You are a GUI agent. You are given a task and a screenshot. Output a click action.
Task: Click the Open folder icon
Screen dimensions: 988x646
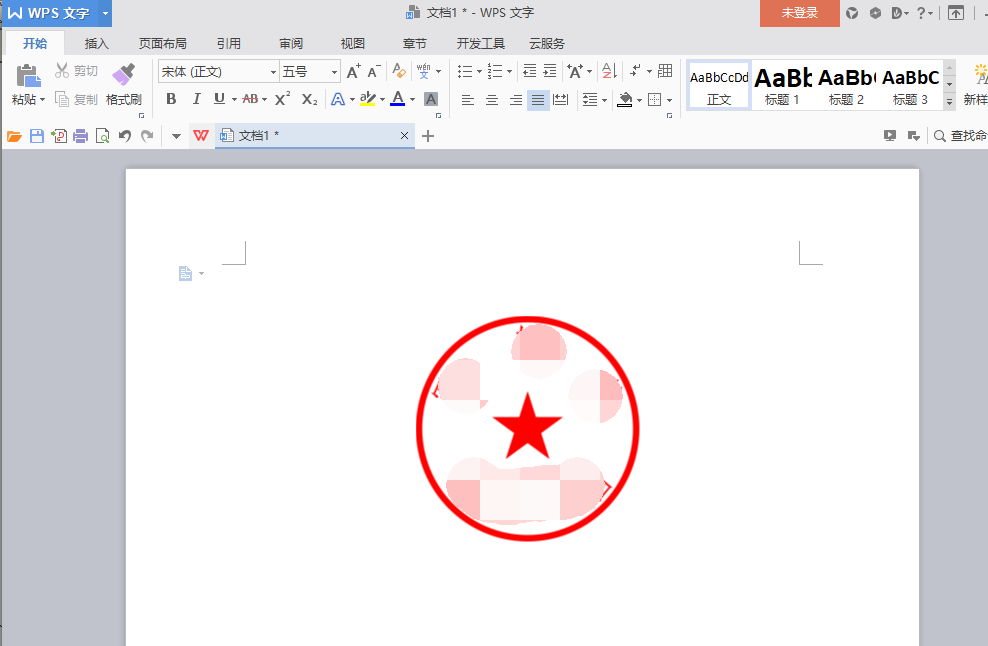click(x=14, y=136)
